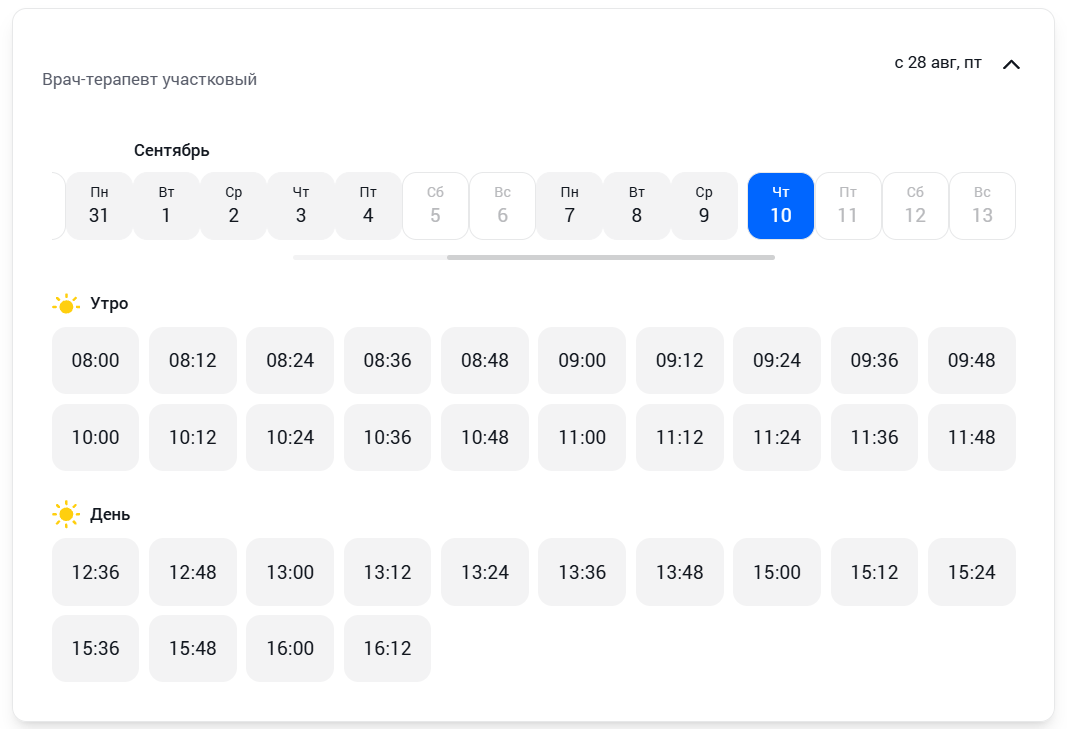
Task: Select Sunday 13 in the date strip
Action: pos(982,206)
